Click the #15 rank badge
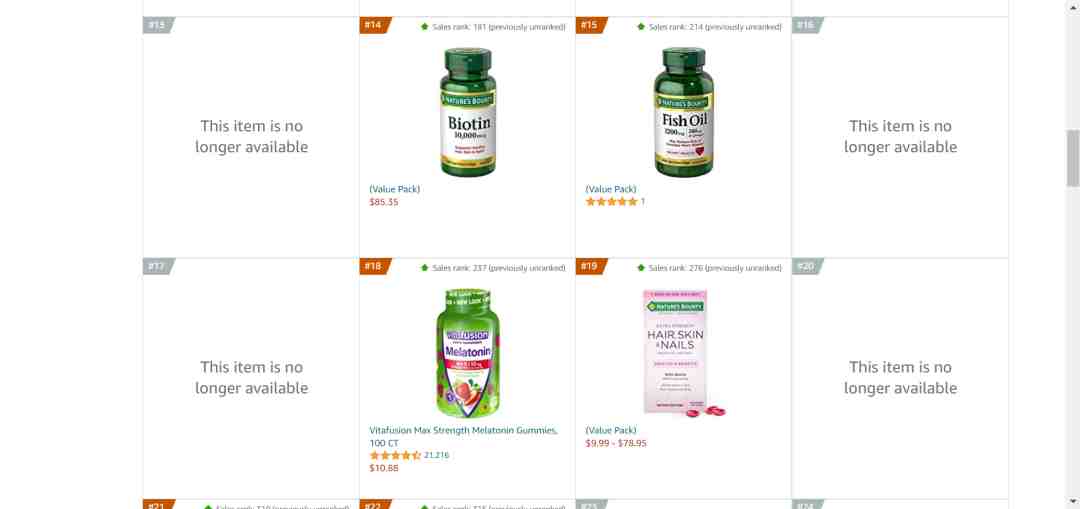The image size is (1080, 509). (x=590, y=25)
